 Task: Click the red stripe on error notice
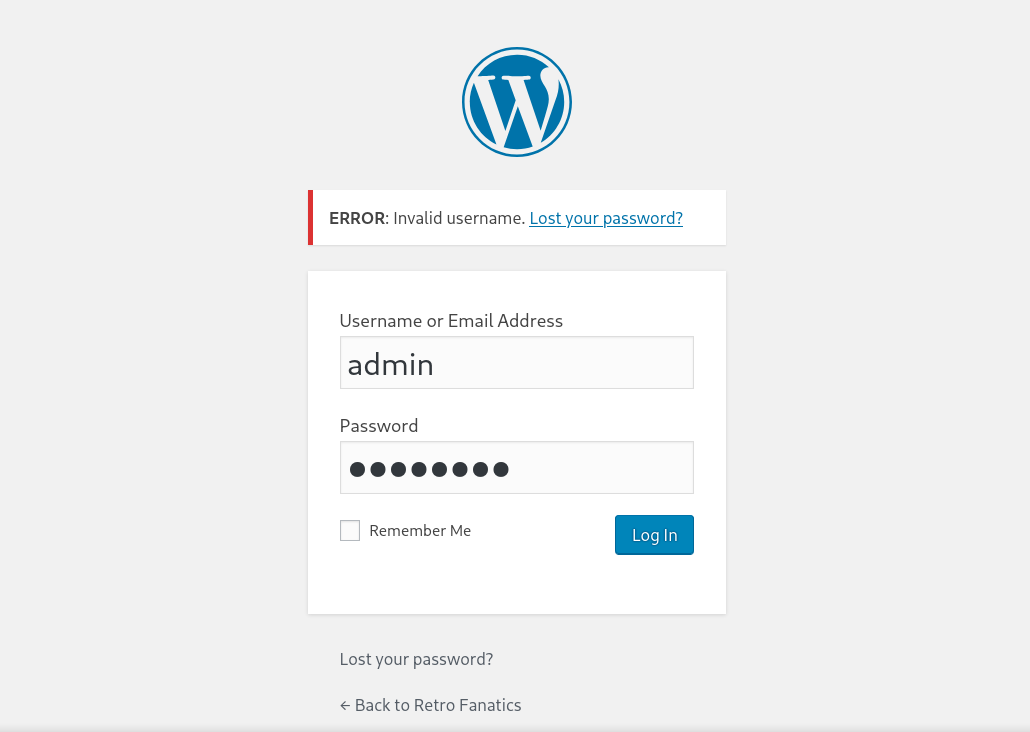(311, 218)
